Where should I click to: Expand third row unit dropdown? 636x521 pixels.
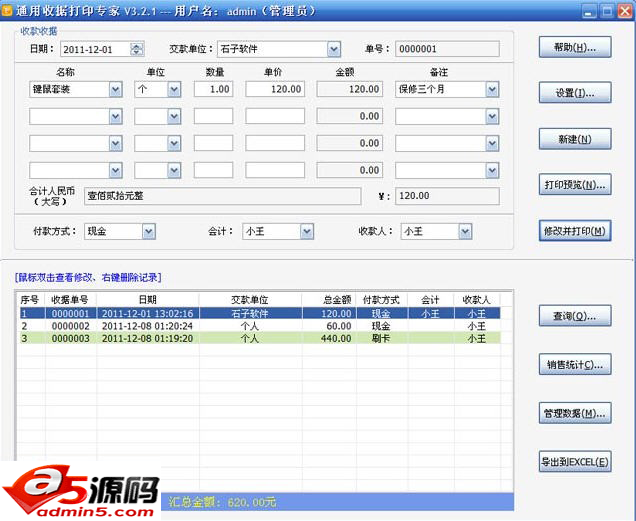[174, 143]
